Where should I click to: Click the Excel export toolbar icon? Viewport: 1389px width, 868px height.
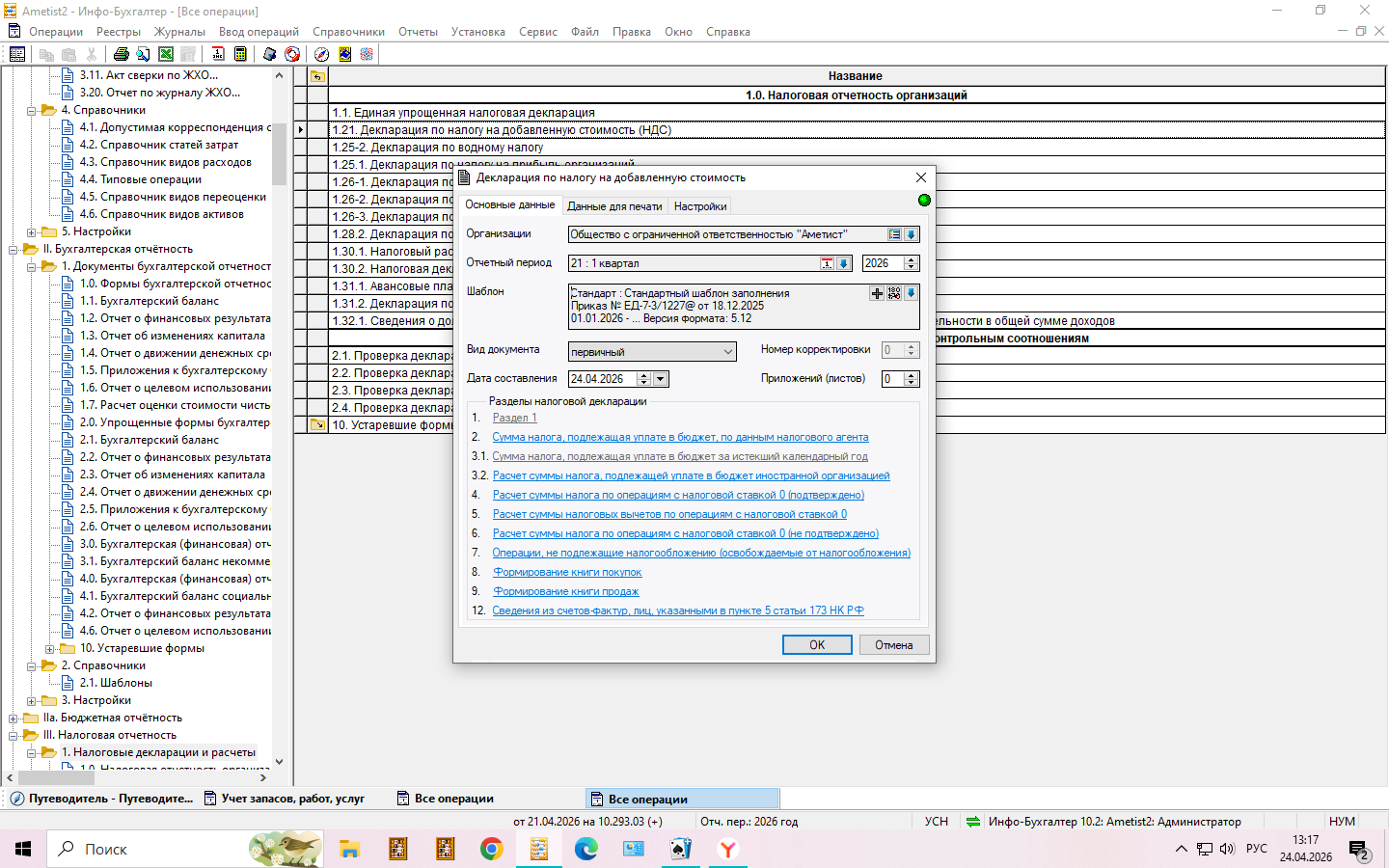166,54
